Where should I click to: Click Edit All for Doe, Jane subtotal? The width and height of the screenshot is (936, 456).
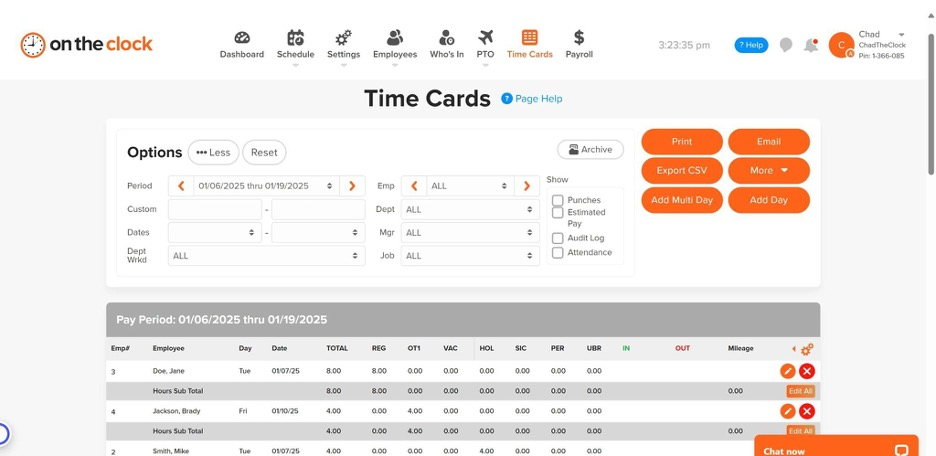(800, 392)
